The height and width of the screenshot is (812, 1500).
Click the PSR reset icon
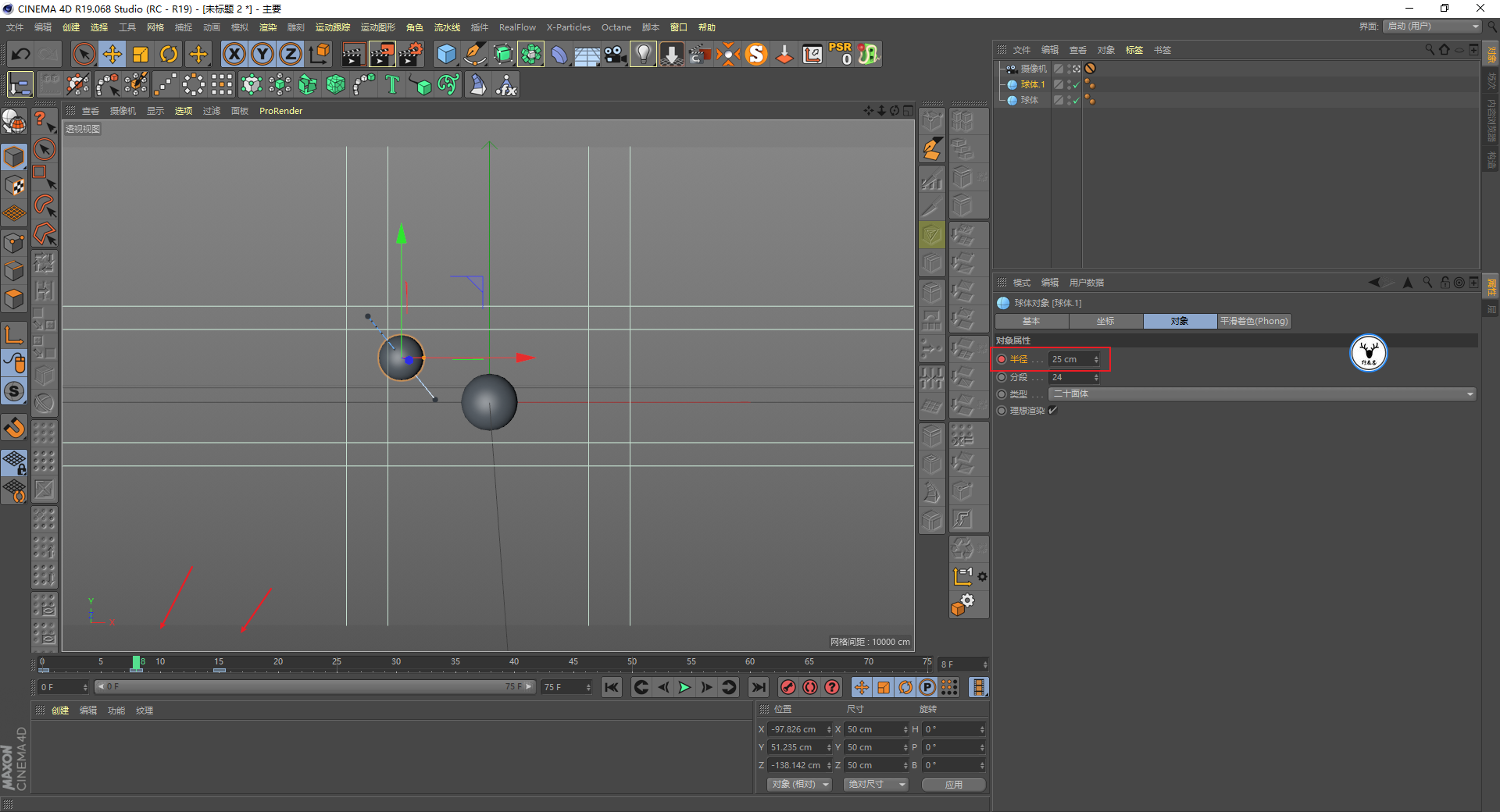click(841, 54)
